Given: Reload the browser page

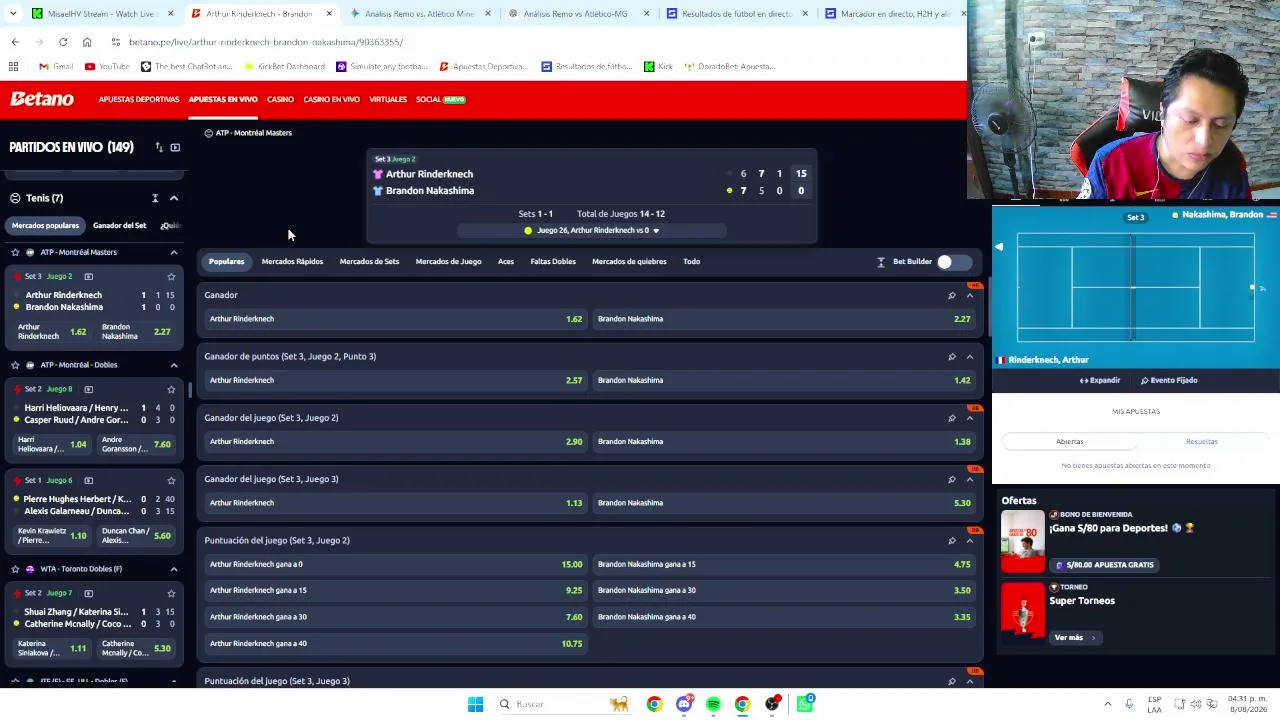Looking at the screenshot, I should (x=63, y=42).
